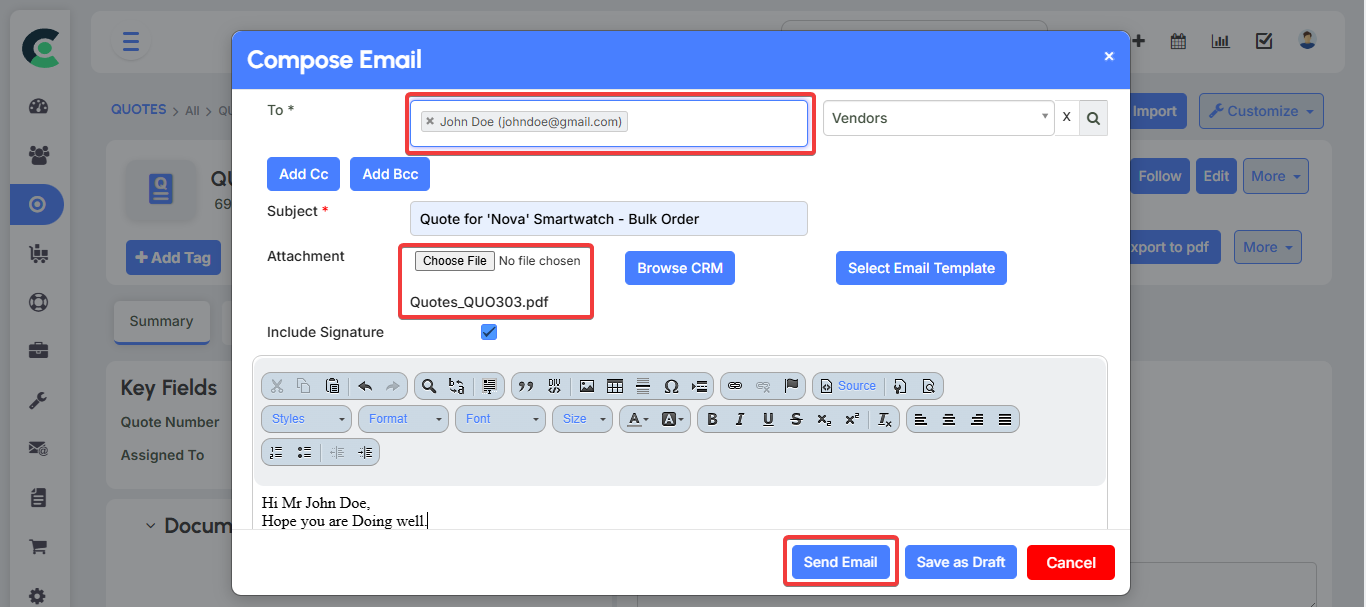The image size is (1366, 607).
Task: Click the Insert Image icon
Action: coord(587,386)
